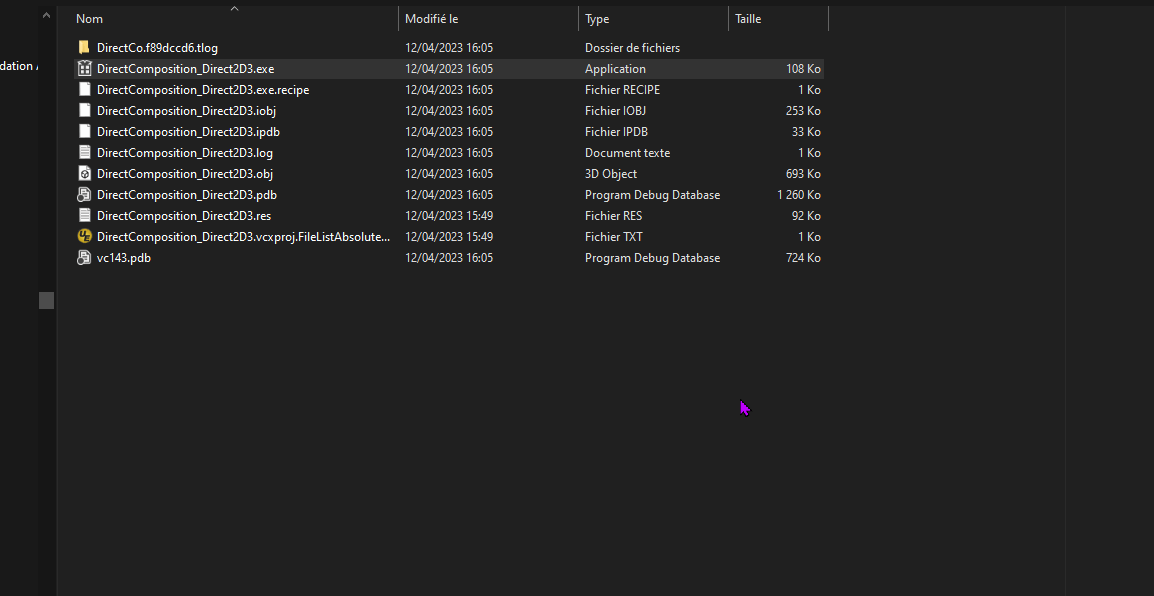
Task: Select file name DirectComposition_Direct2D3.log
Action: [185, 152]
